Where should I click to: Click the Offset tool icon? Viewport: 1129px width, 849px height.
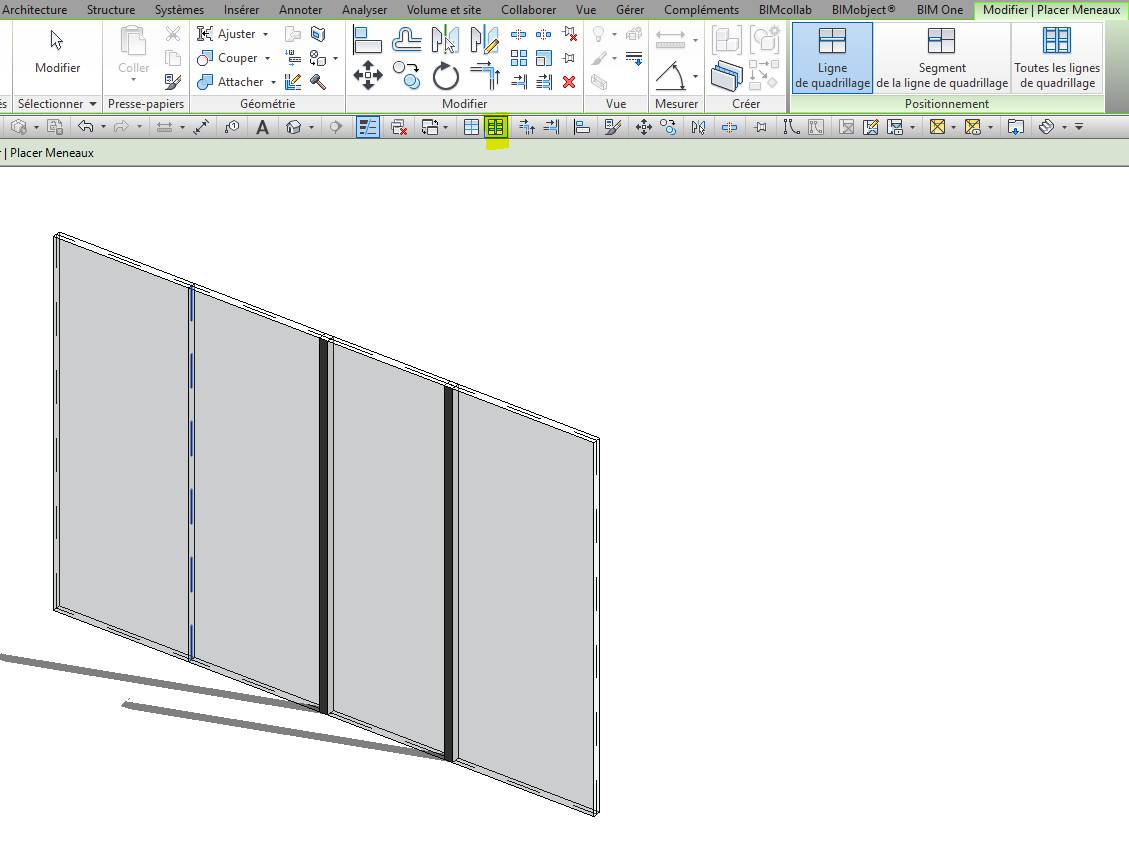[x=406, y=39]
